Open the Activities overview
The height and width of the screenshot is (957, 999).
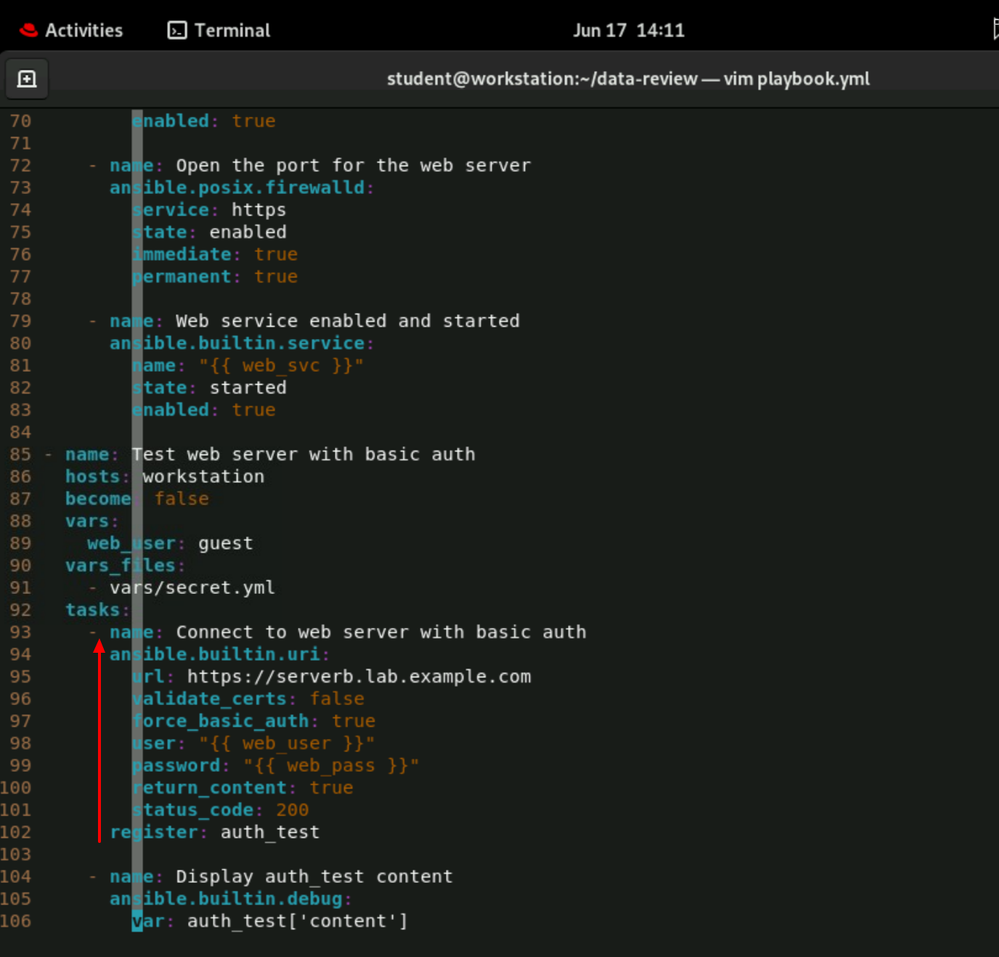(72, 30)
